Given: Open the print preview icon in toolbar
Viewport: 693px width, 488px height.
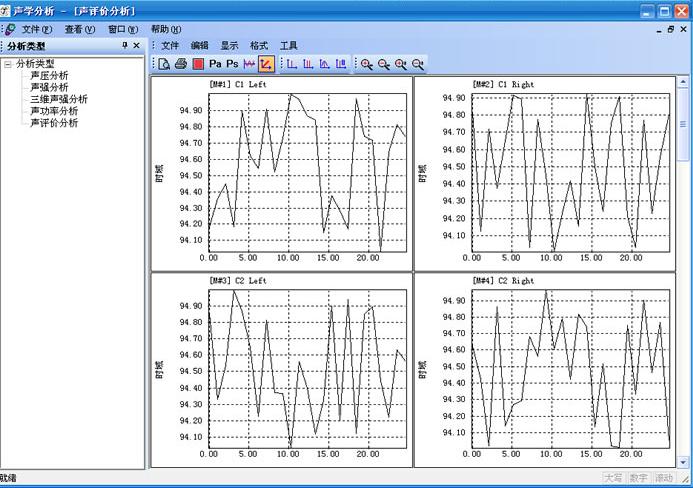Looking at the screenshot, I should coord(164,64).
